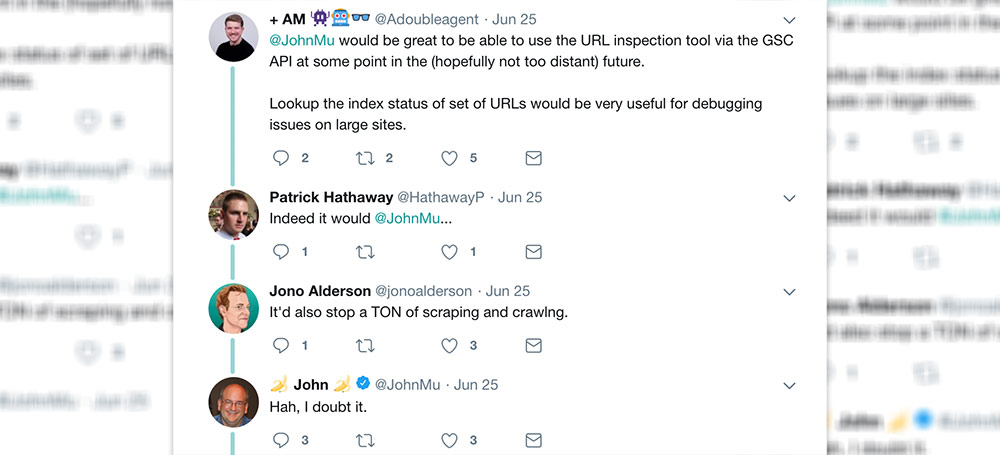Send Adoubleagent's tweet via direct message
The width and height of the screenshot is (1000, 455).
tap(534, 158)
